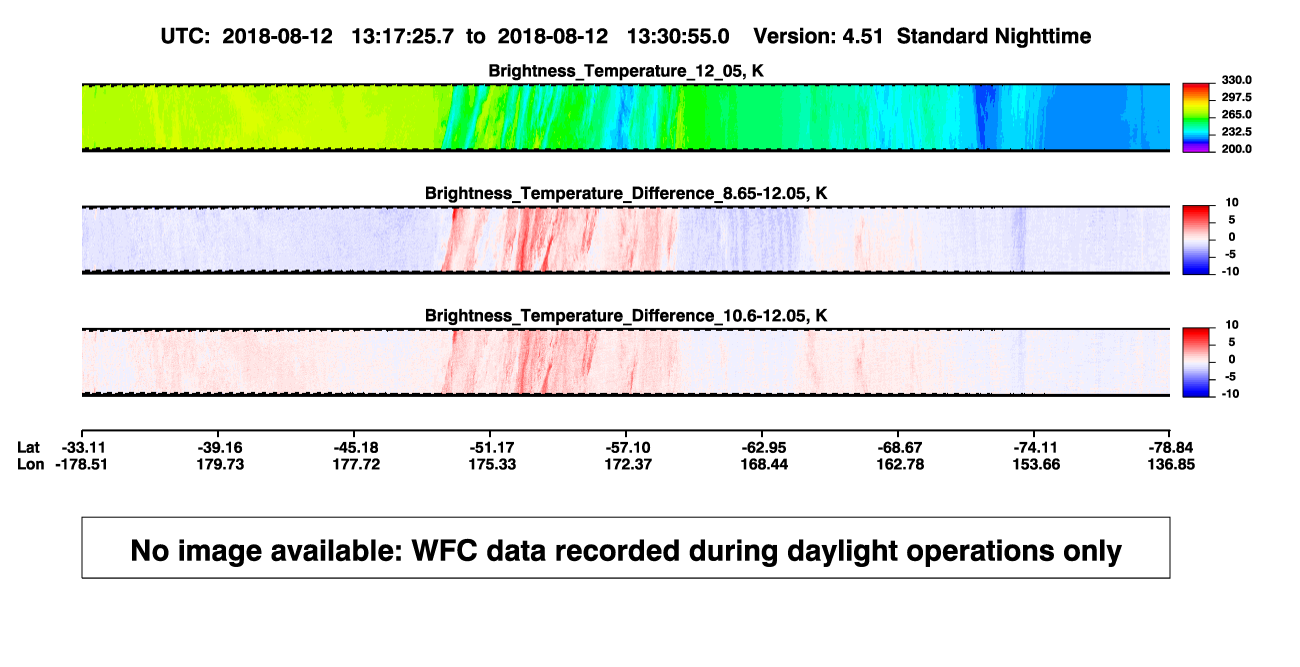Click the 265.0 color scale label

click(1237, 114)
